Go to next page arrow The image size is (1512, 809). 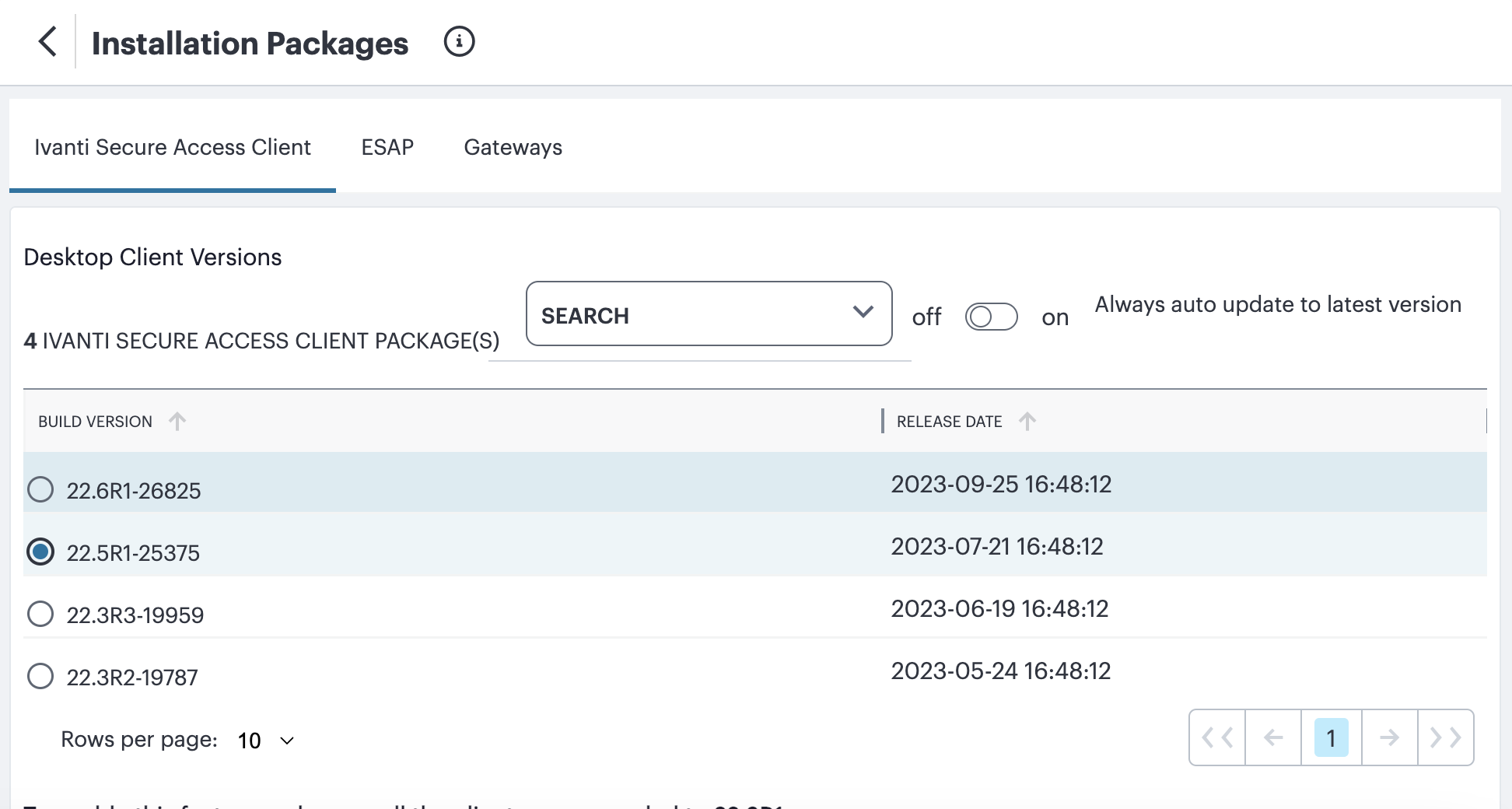click(x=1389, y=737)
